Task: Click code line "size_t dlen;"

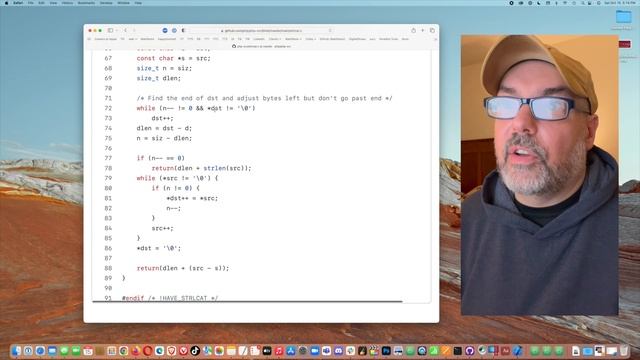Action: coord(158,78)
